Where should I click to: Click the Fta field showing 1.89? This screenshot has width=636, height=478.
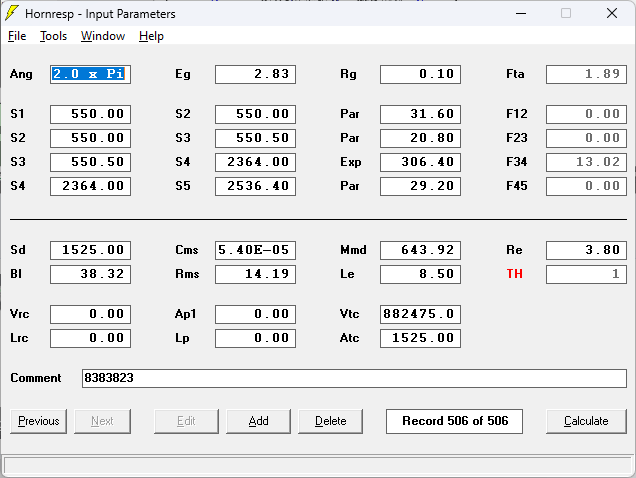[x=586, y=74]
